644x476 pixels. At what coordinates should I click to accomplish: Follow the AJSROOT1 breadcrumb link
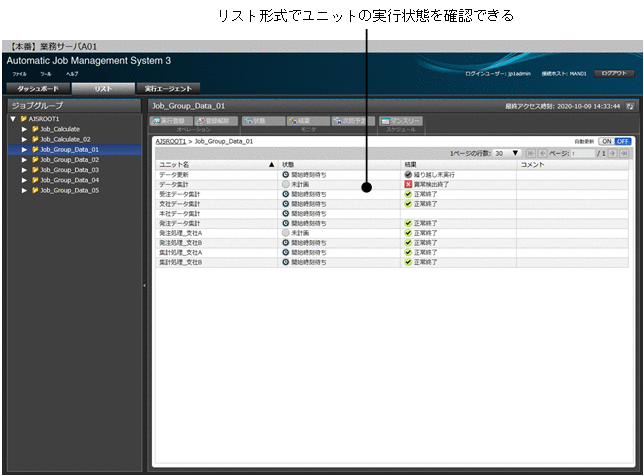[x=171, y=142]
